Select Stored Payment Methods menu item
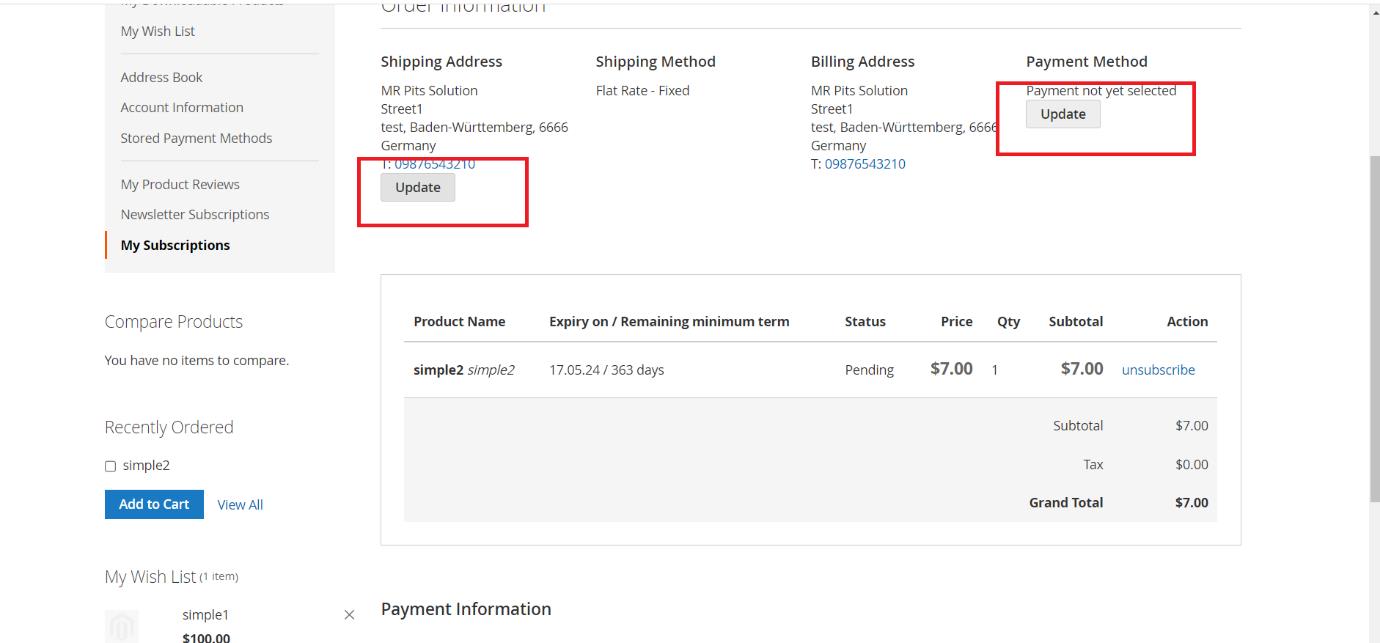This screenshot has width=1380, height=643. (x=196, y=138)
